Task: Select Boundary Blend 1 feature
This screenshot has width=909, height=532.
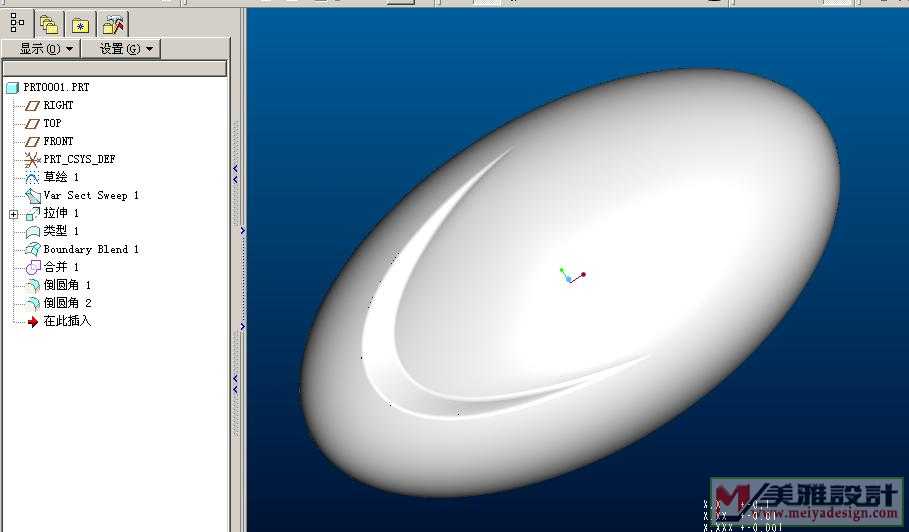Action: [x=91, y=249]
